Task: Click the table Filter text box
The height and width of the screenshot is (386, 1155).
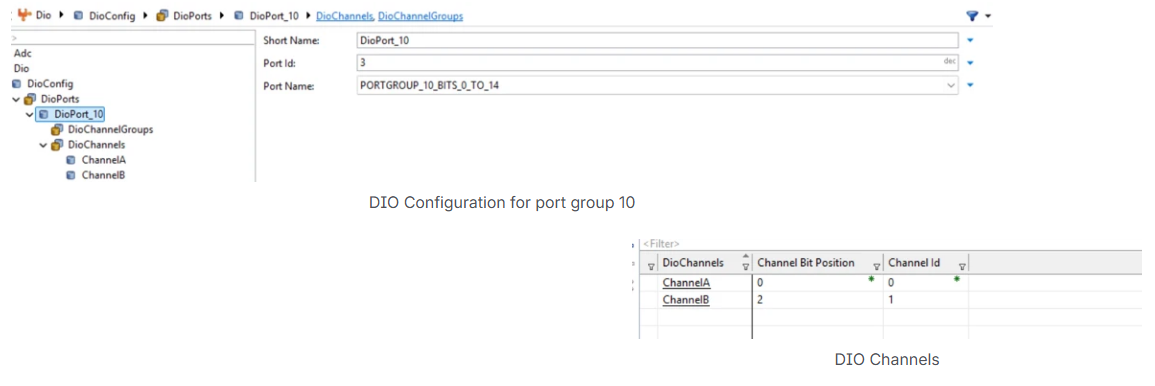Action: click(x=891, y=244)
